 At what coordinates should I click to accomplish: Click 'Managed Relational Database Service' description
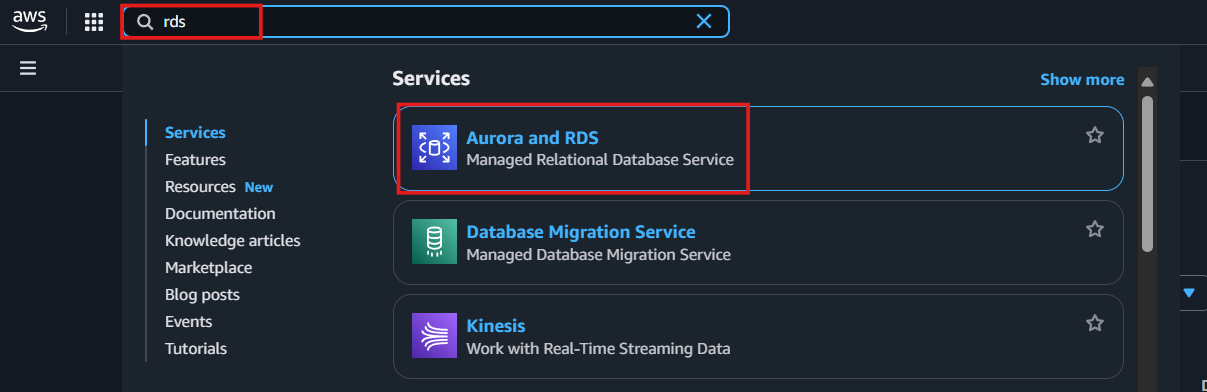[x=600, y=159]
